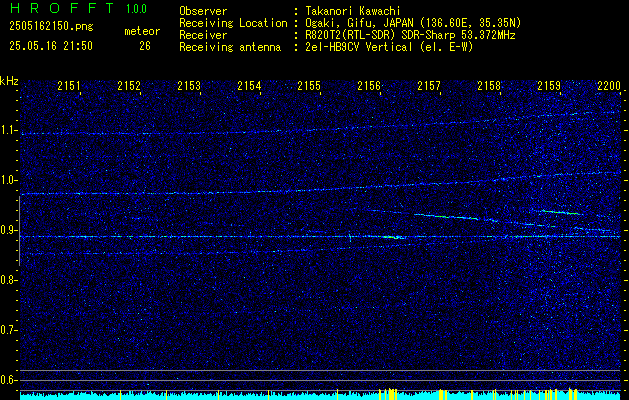This screenshot has height=400, width=629.
Task: Click the R820T2(RTL-SDR) receiver description
Action: point(410,35)
